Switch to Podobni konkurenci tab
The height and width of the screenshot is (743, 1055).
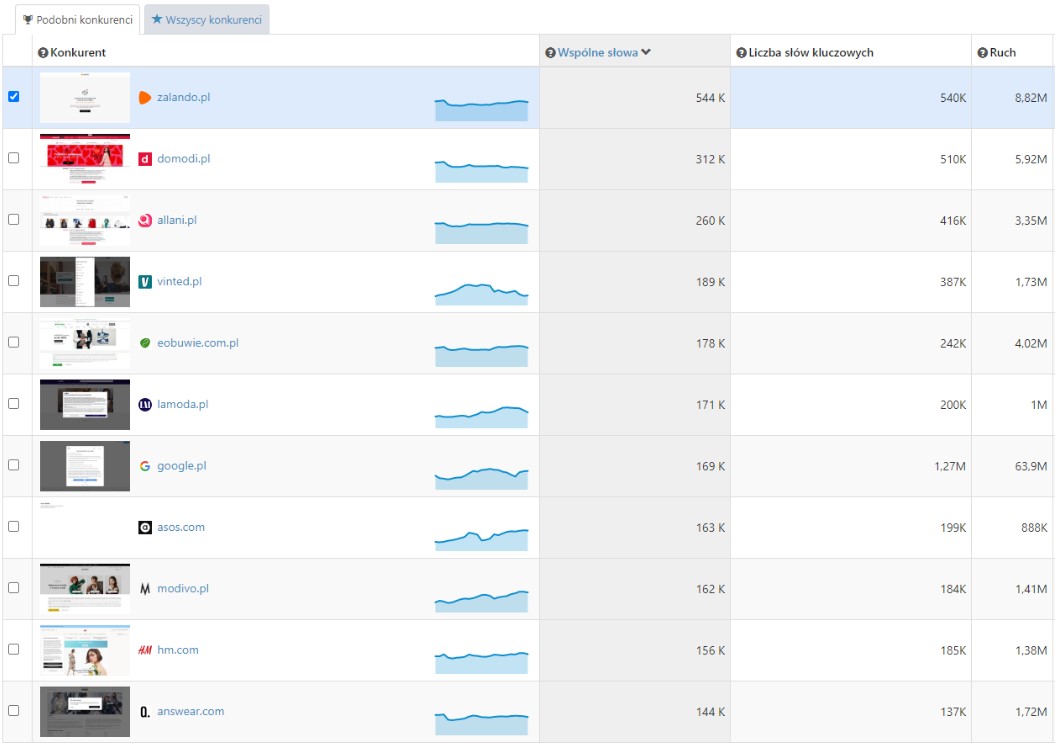point(77,19)
